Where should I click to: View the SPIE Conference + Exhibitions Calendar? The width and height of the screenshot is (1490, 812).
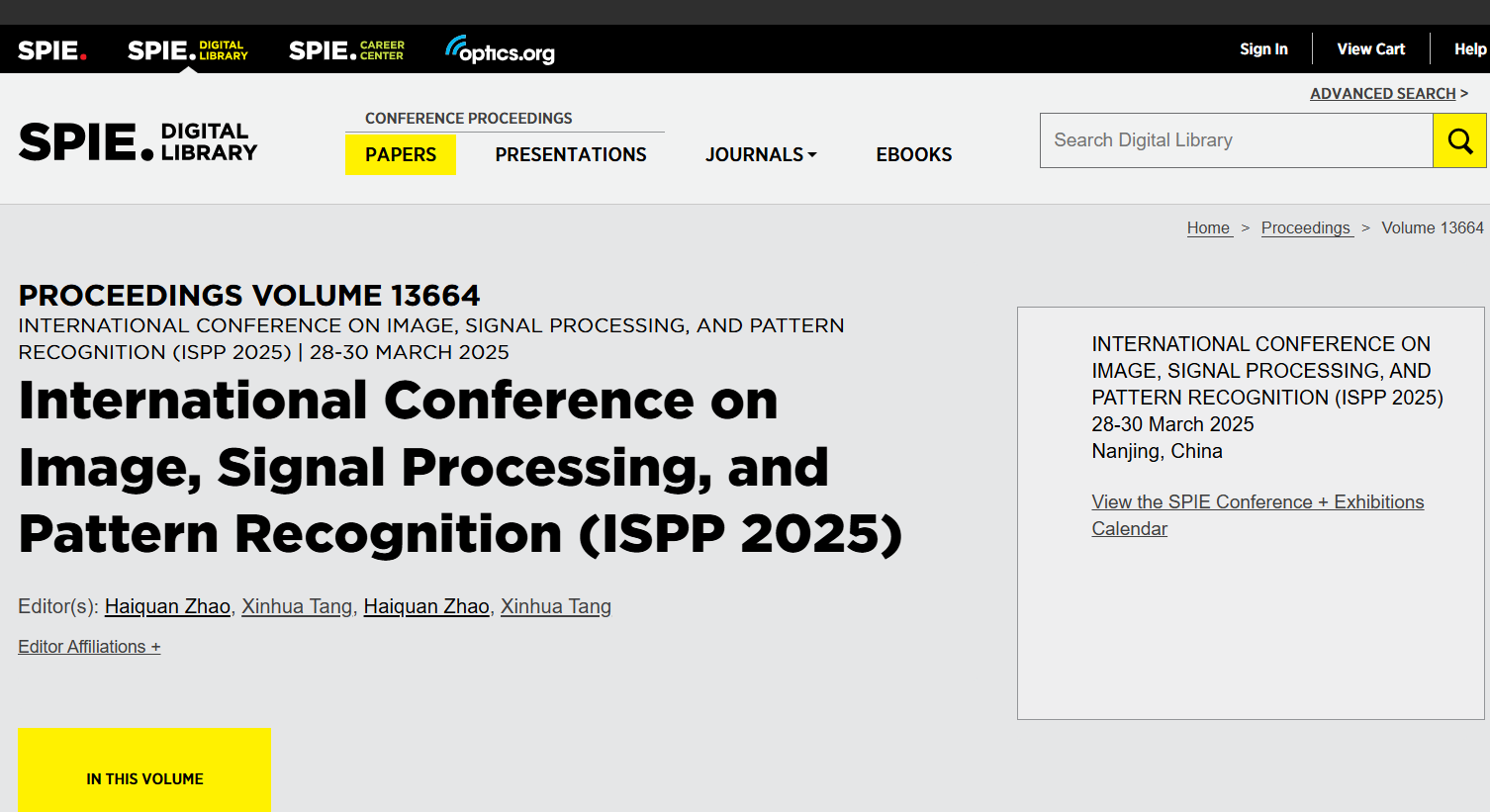pos(1257,515)
